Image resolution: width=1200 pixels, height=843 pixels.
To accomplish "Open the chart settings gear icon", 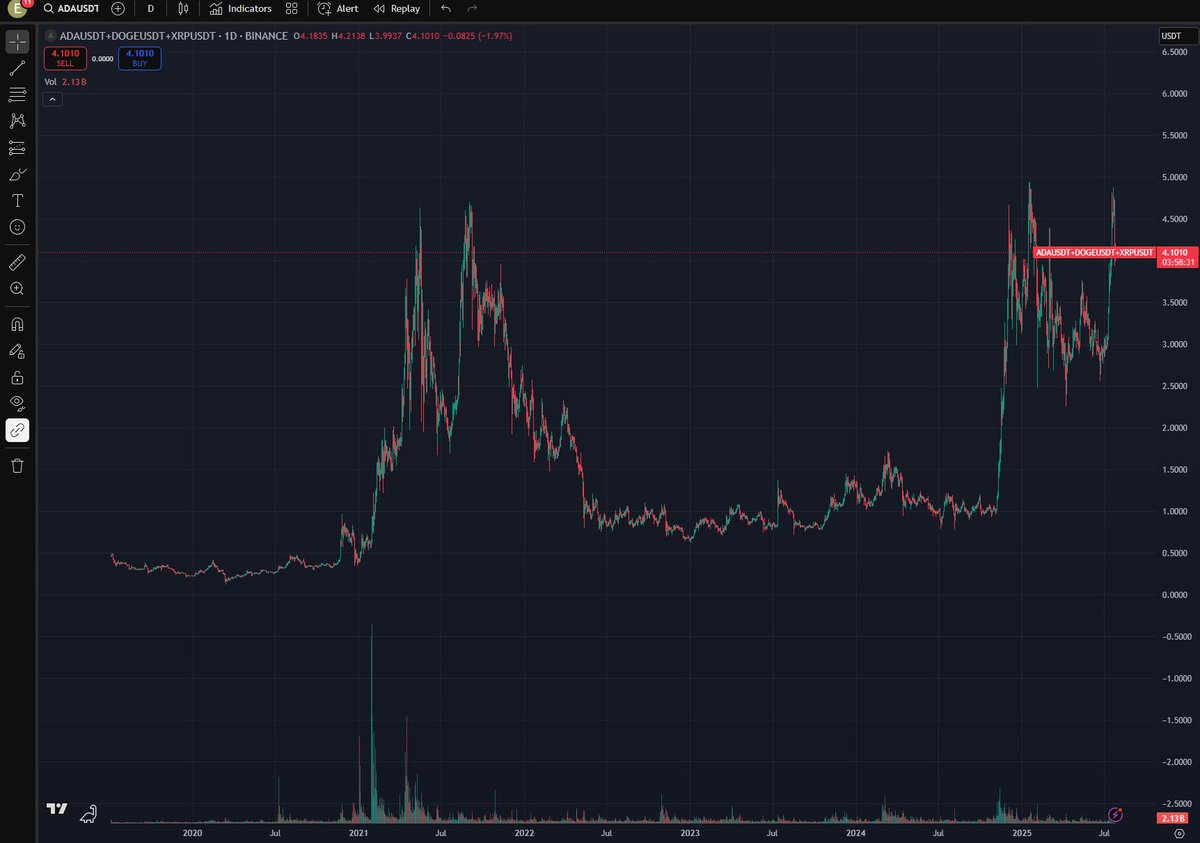I will [x=1178, y=833].
